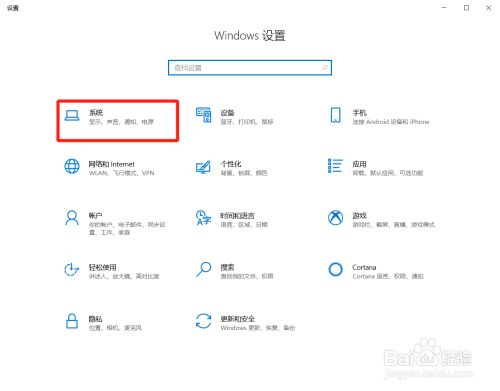Click the 游戏 title text
Viewport: 500px width, 391px height.
pos(359,216)
